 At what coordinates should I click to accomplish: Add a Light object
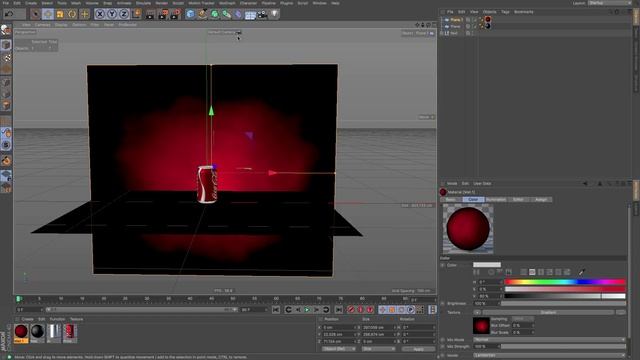pyautogui.click(x=275, y=14)
